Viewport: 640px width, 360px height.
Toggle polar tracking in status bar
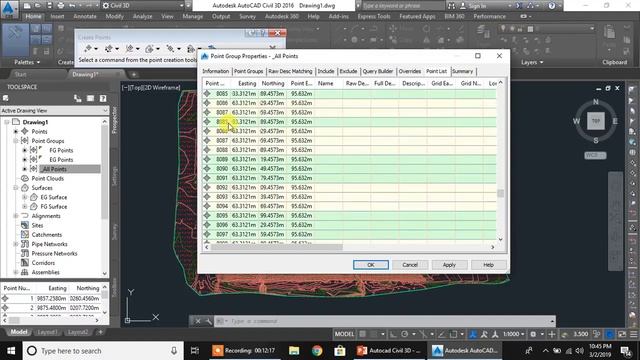[x=404, y=334]
